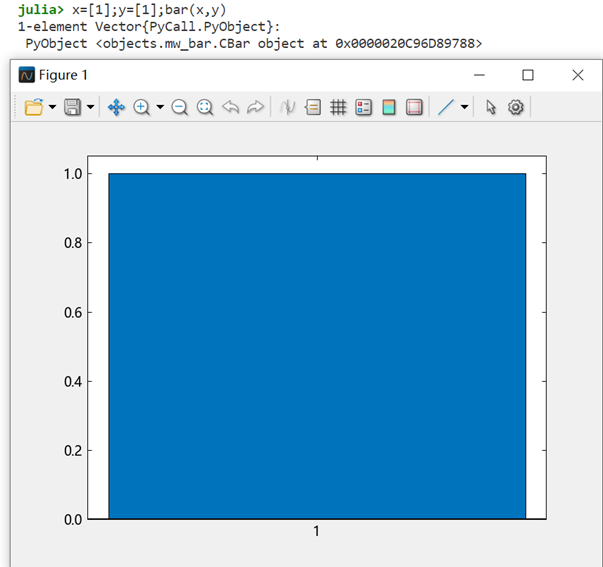Click the x-axis tick label 1
Screen dimensions: 603x567
316,531
